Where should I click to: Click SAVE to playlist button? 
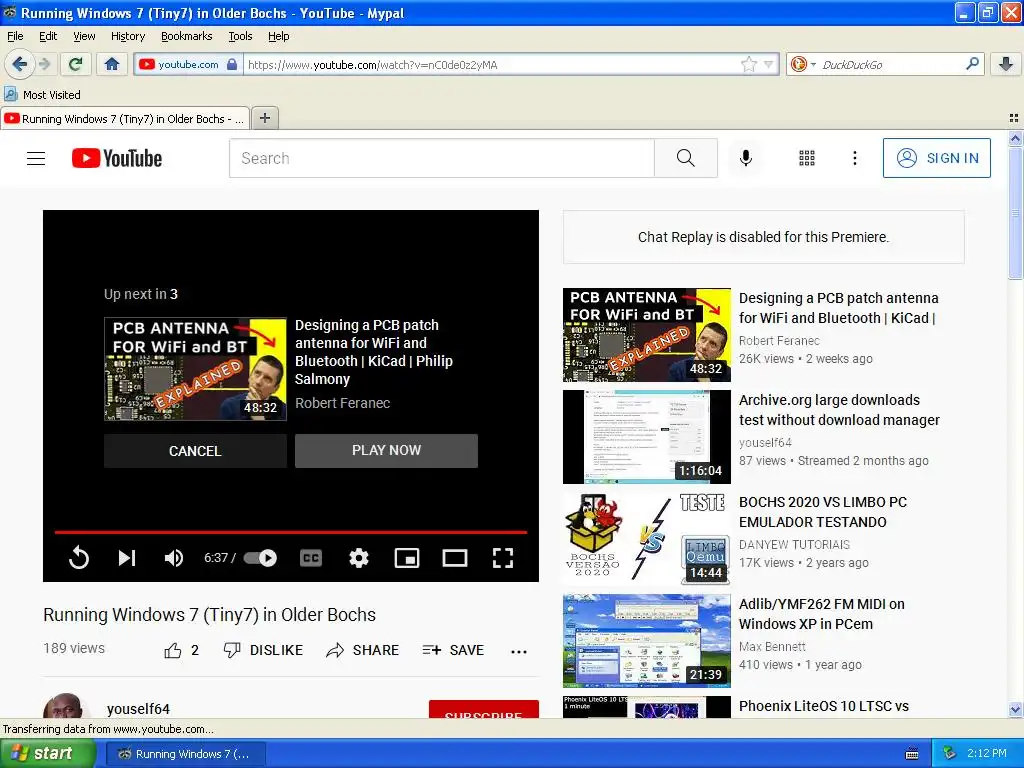point(453,650)
